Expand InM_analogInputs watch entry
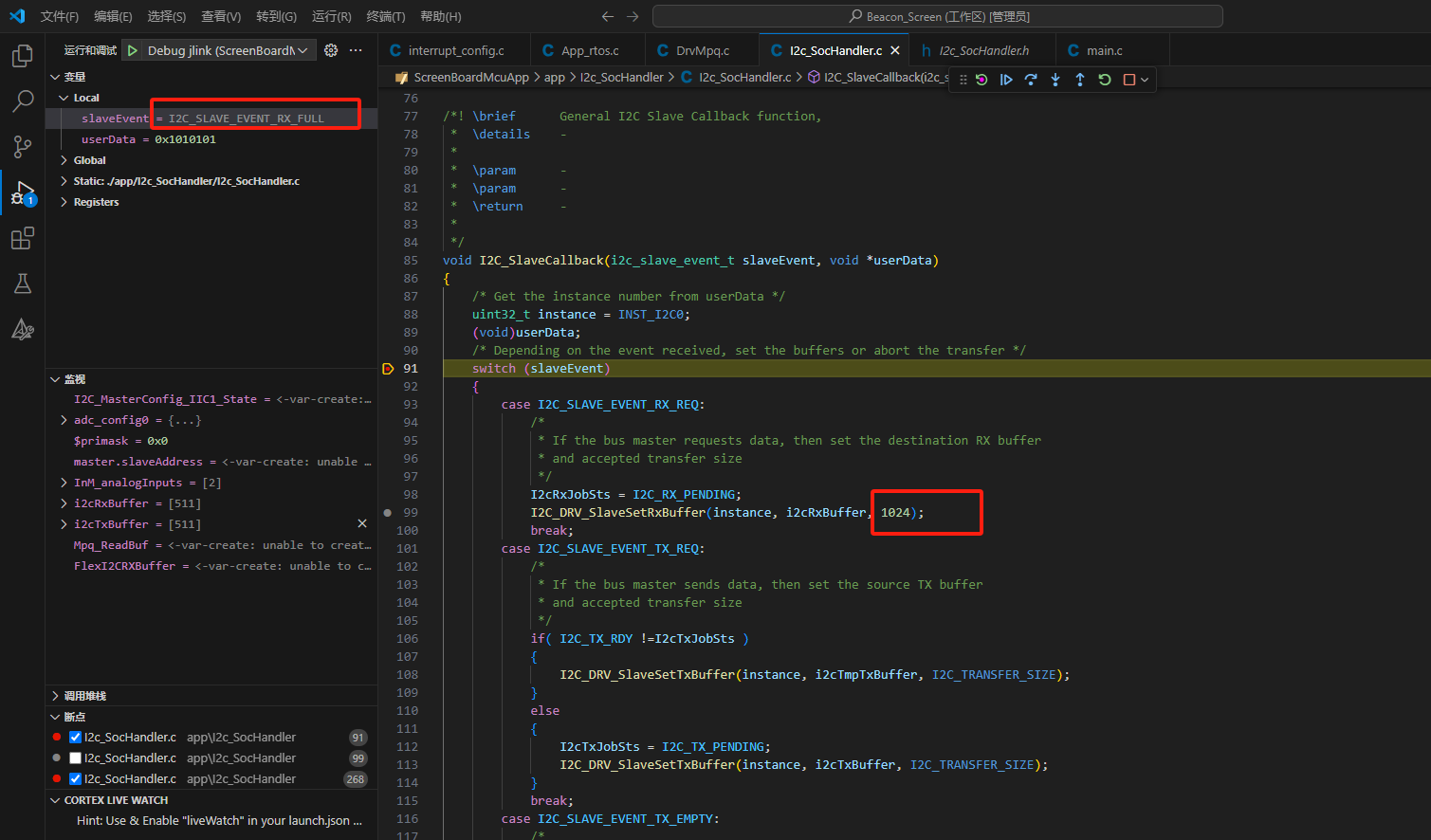The image size is (1431, 840). 64,483
